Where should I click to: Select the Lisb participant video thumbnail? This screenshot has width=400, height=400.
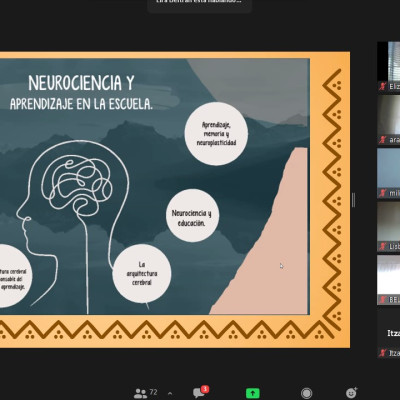389,226
